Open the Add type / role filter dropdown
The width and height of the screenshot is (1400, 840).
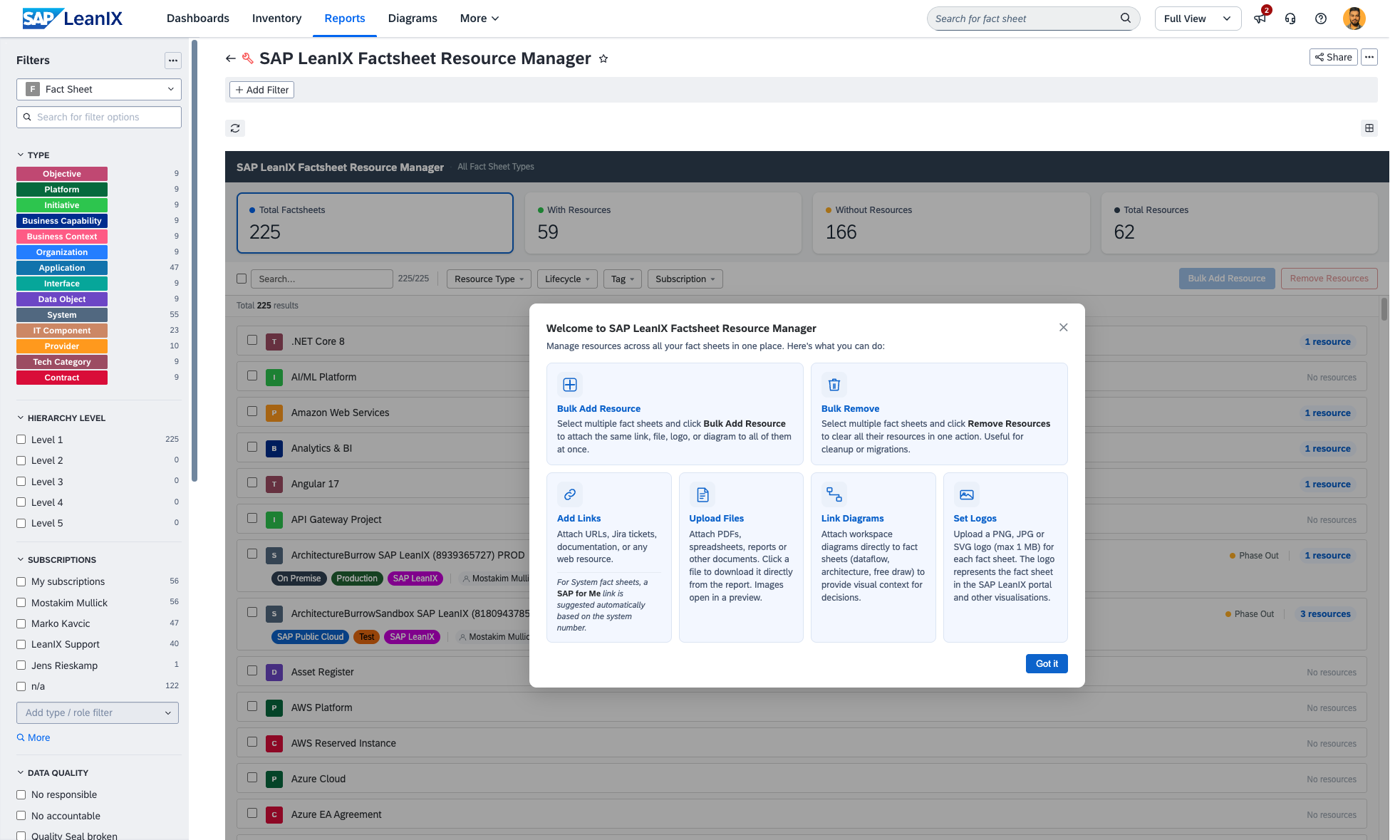tap(98, 713)
